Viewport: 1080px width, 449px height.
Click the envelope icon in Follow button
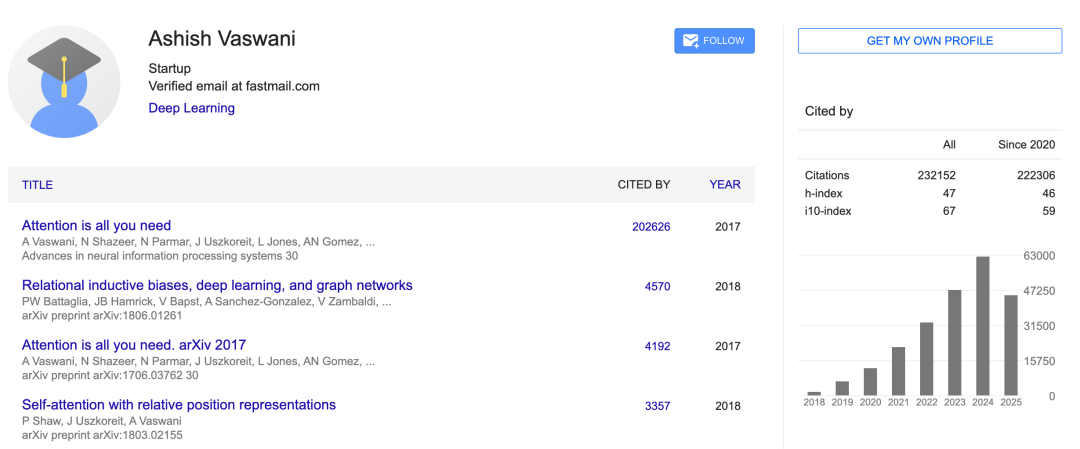690,41
